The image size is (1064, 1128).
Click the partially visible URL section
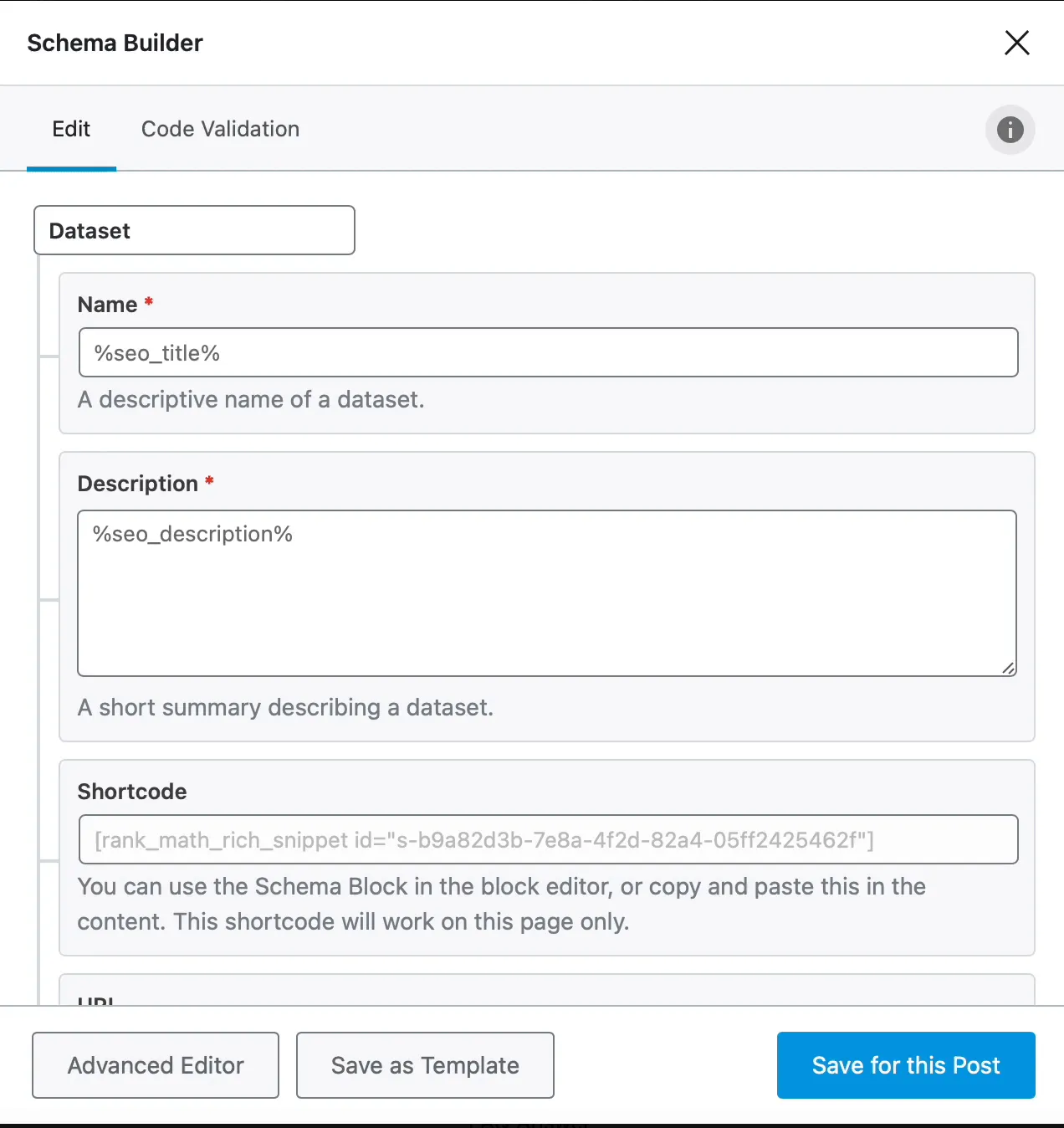coord(95,1000)
